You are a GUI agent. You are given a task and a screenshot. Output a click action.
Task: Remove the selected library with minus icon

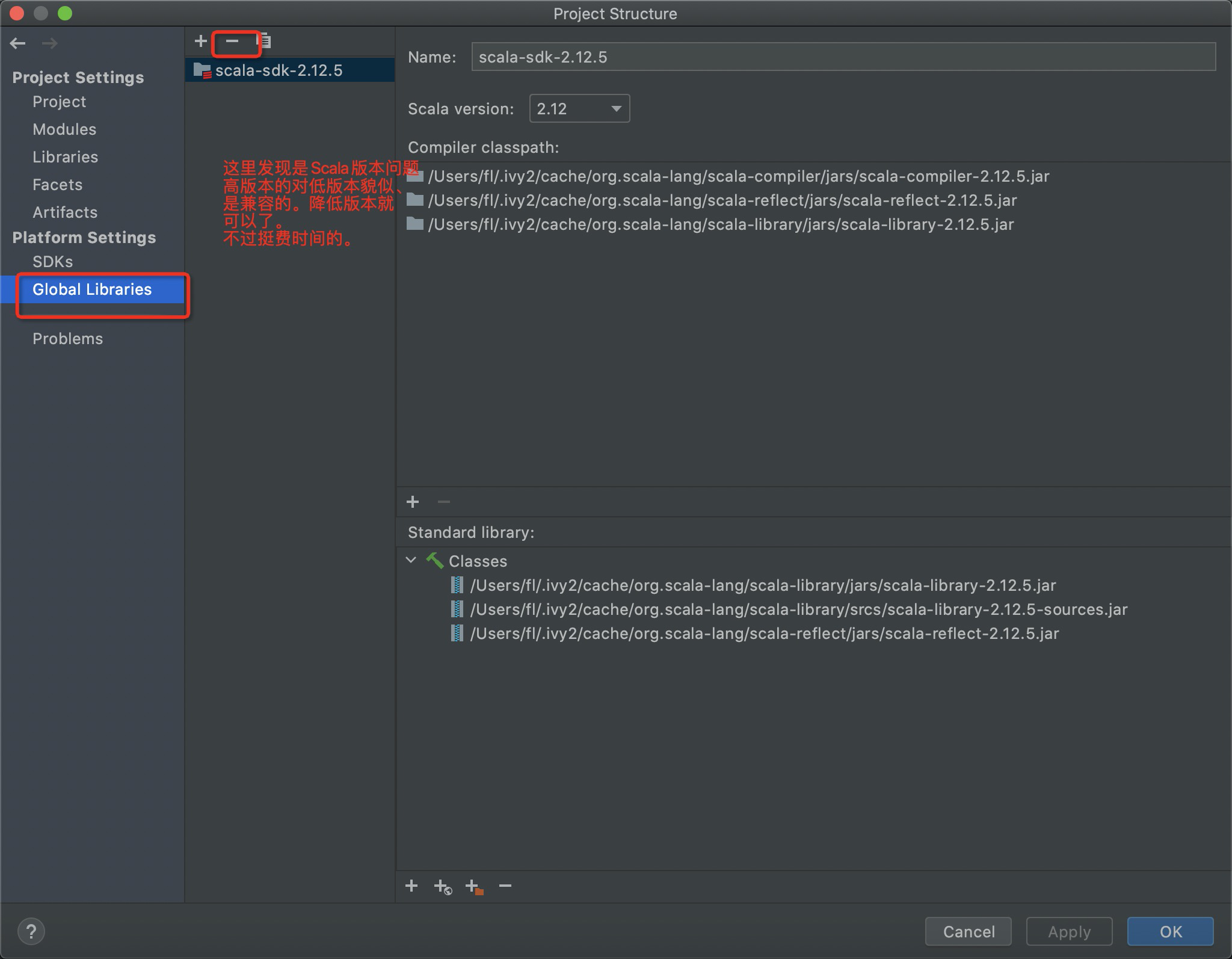pos(232,41)
